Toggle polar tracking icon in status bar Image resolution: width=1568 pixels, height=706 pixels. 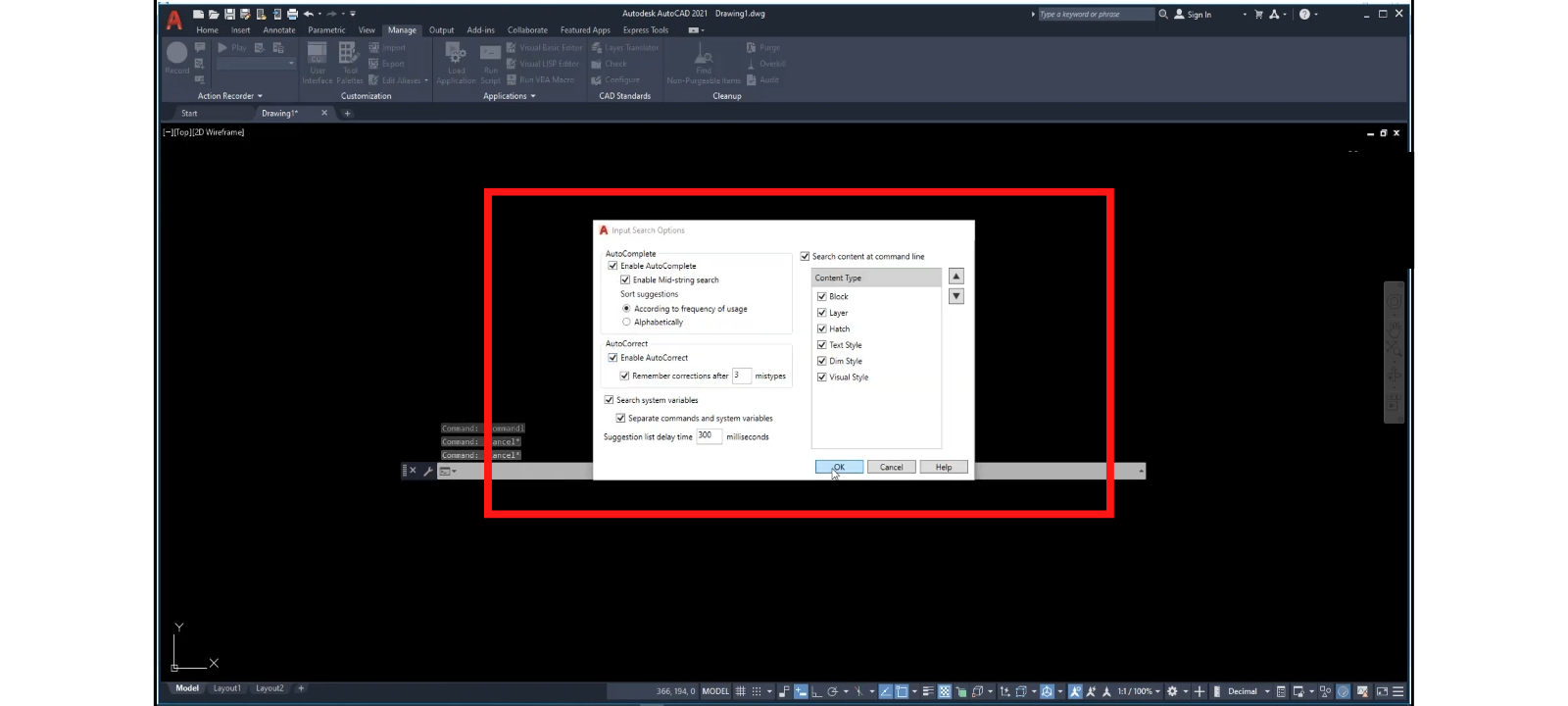pyautogui.click(x=832, y=691)
